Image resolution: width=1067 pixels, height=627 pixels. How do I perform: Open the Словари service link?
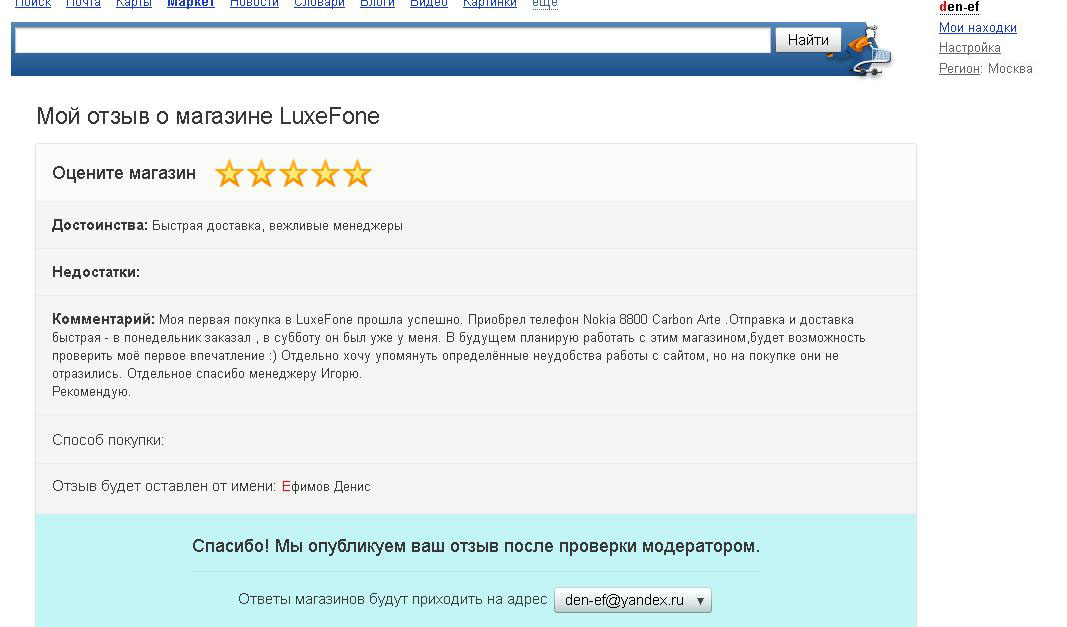pyautogui.click(x=319, y=3)
